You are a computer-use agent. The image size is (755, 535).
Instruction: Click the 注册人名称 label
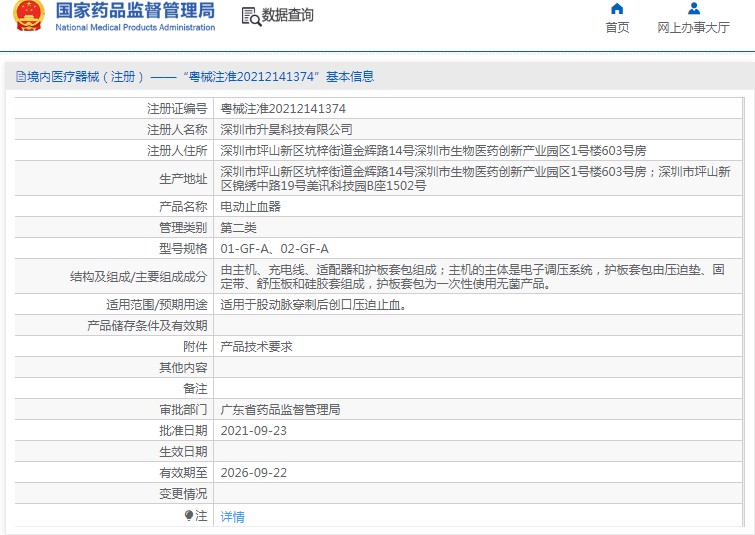pyautogui.click(x=177, y=130)
